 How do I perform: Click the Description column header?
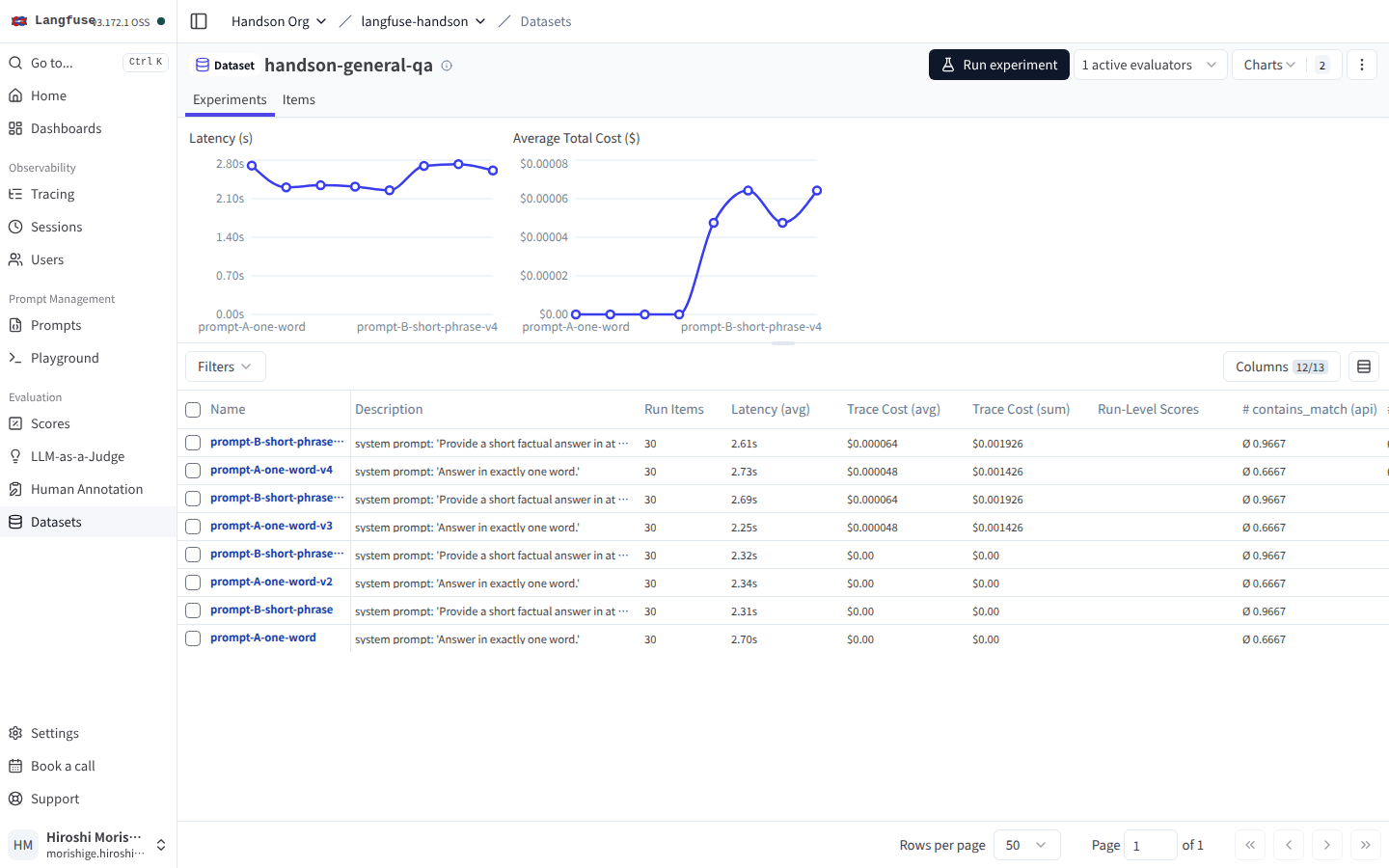point(389,409)
